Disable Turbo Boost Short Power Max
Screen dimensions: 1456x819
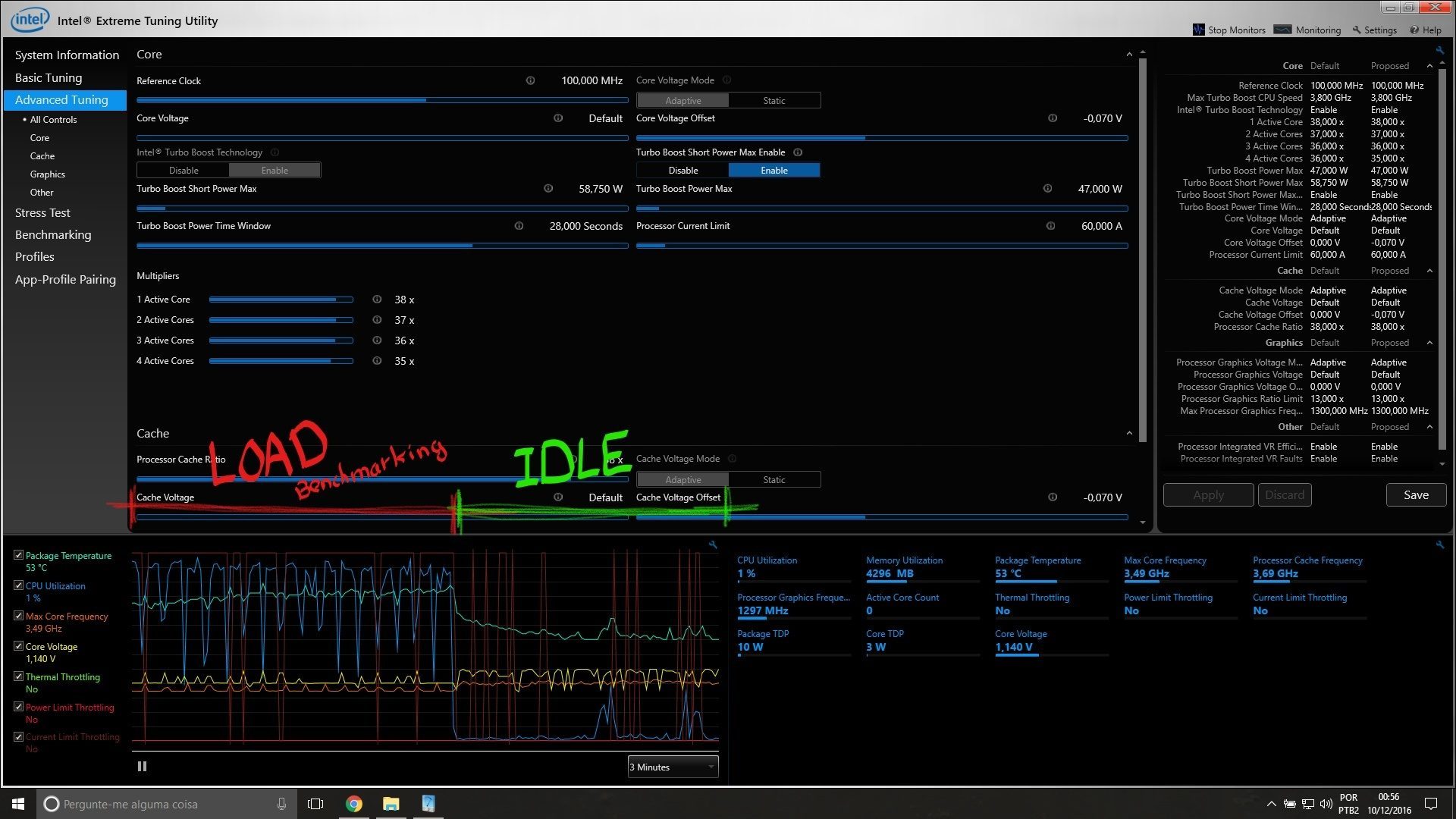pos(682,171)
